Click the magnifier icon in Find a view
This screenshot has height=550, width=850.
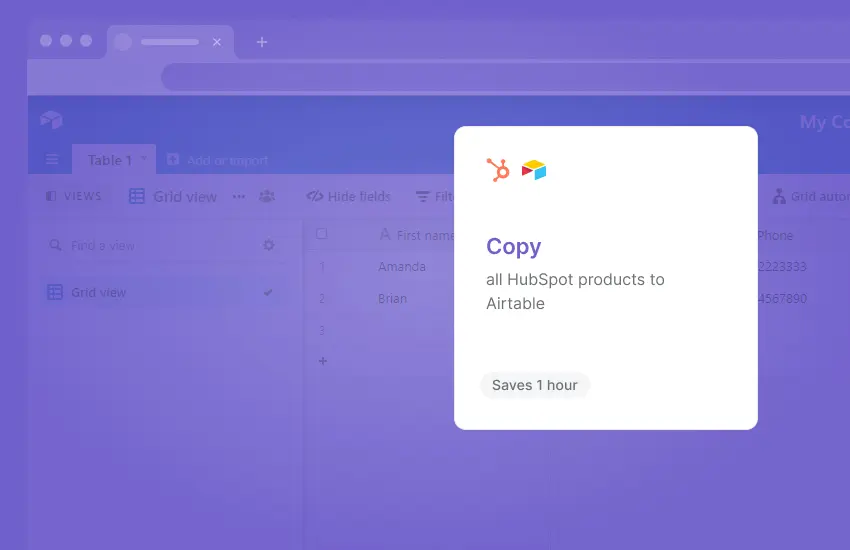coord(55,245)
